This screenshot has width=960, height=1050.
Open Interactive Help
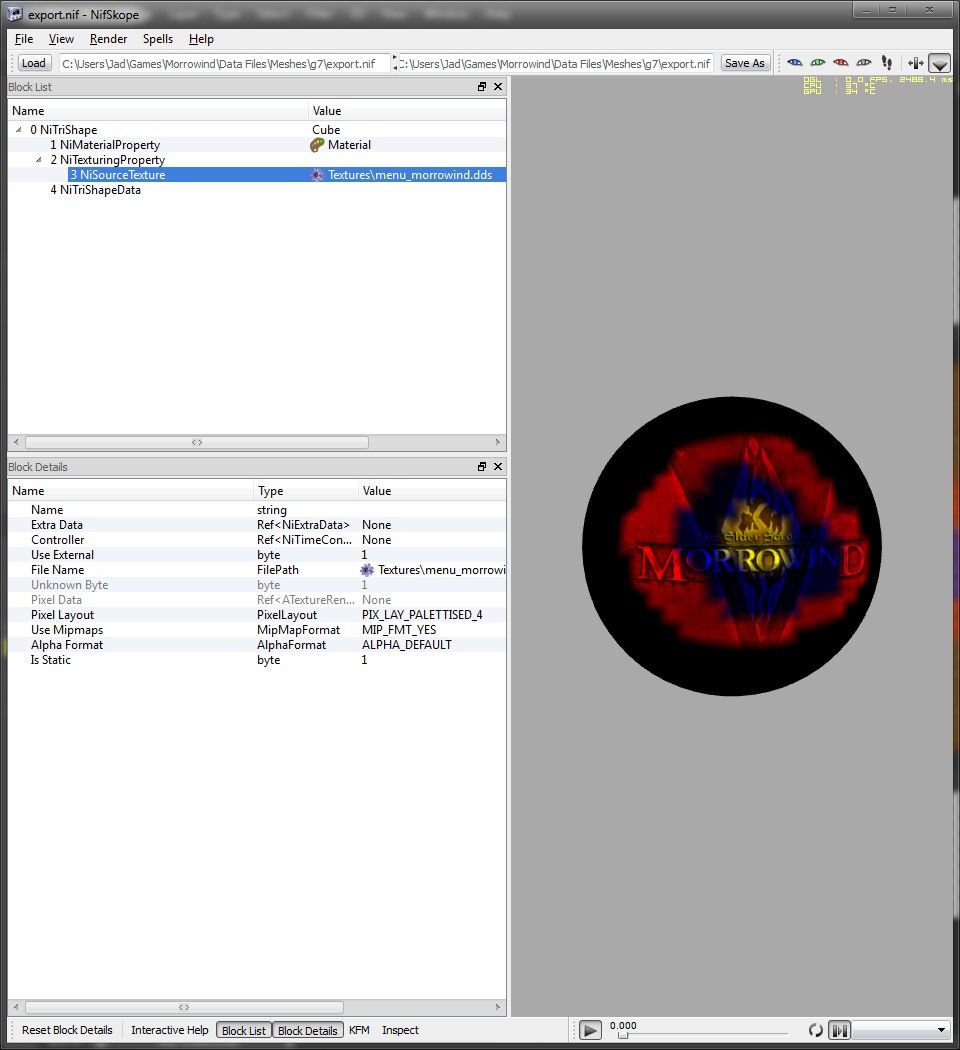coord(169,1030)
